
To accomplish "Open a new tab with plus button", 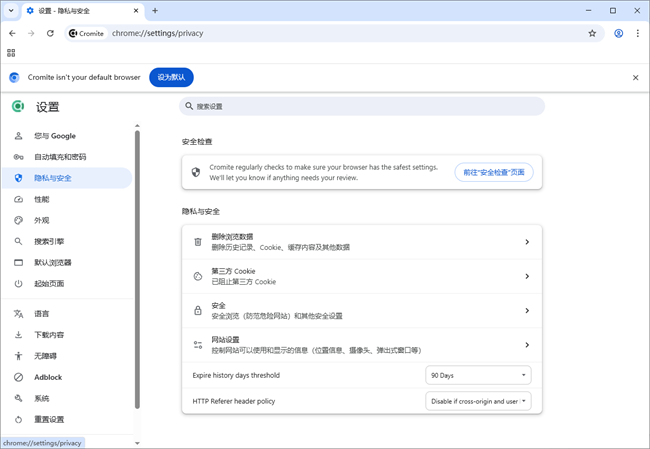I will point(155,11).
